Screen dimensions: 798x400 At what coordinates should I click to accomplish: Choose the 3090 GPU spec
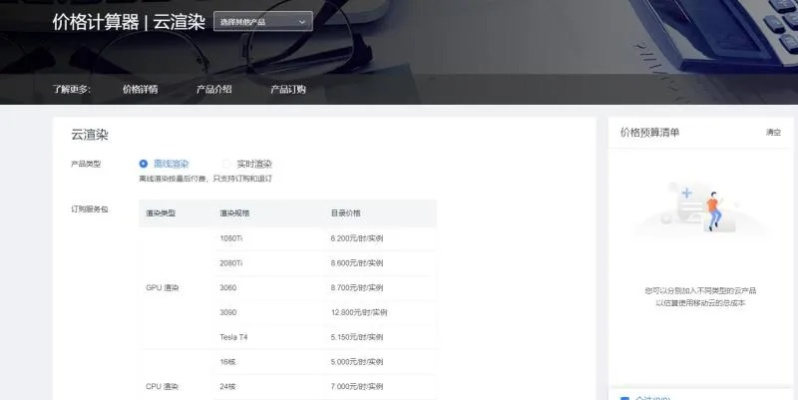(x=228, y=312)
